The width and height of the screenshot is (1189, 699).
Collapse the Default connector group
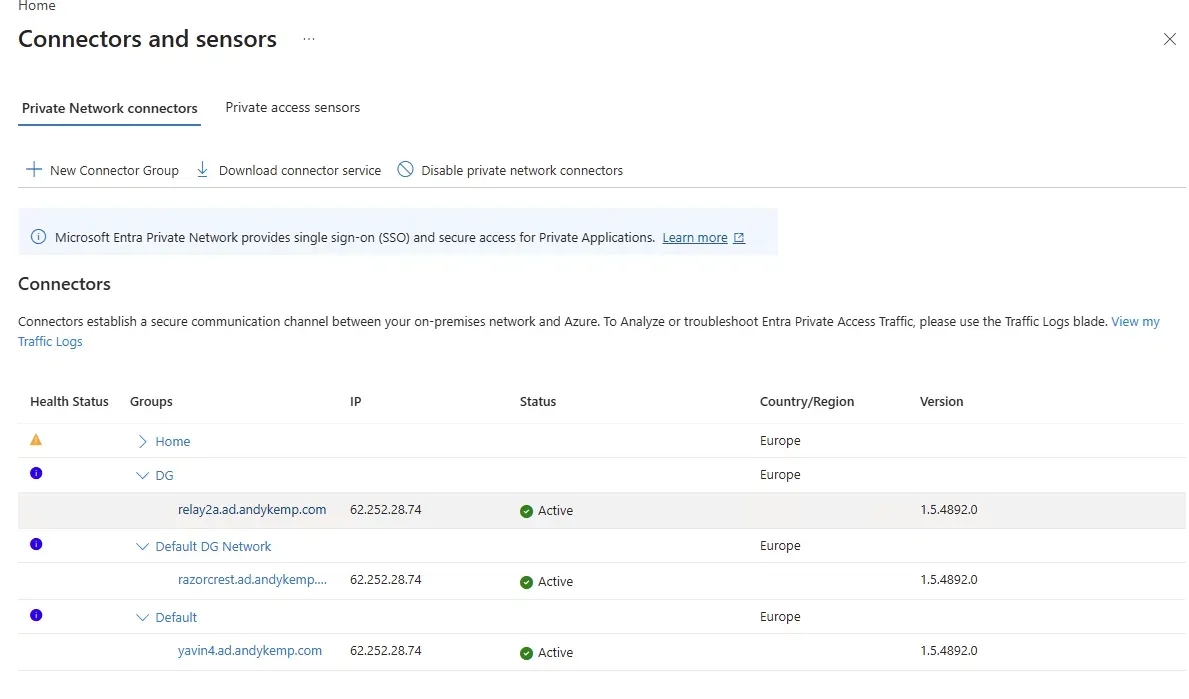point(143,618)
